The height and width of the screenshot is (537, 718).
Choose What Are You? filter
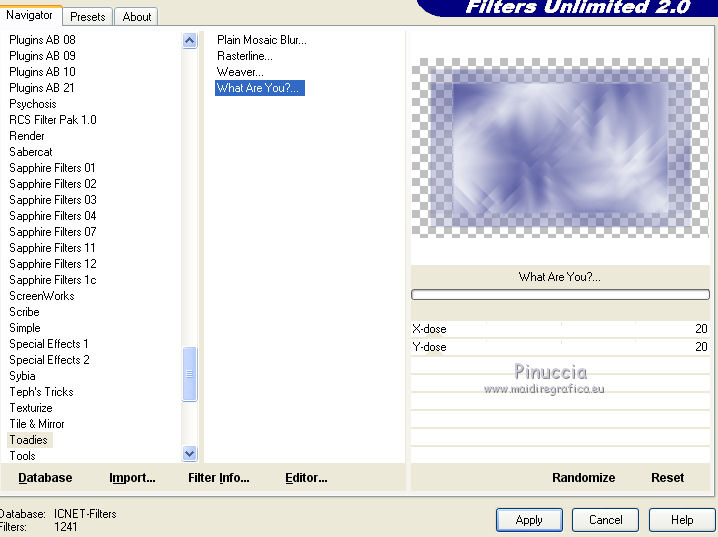pos(260,88)
